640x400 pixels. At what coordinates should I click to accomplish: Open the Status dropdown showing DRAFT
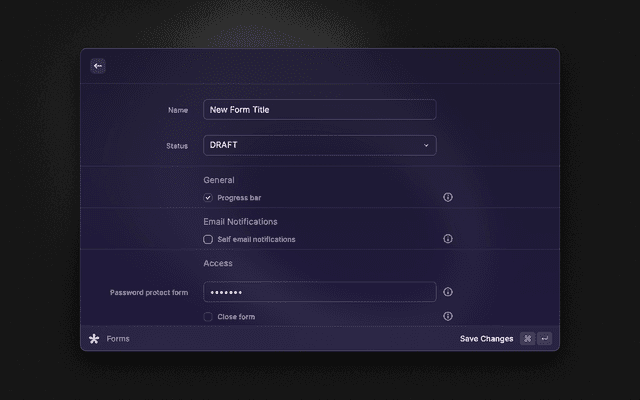(319, 145)
